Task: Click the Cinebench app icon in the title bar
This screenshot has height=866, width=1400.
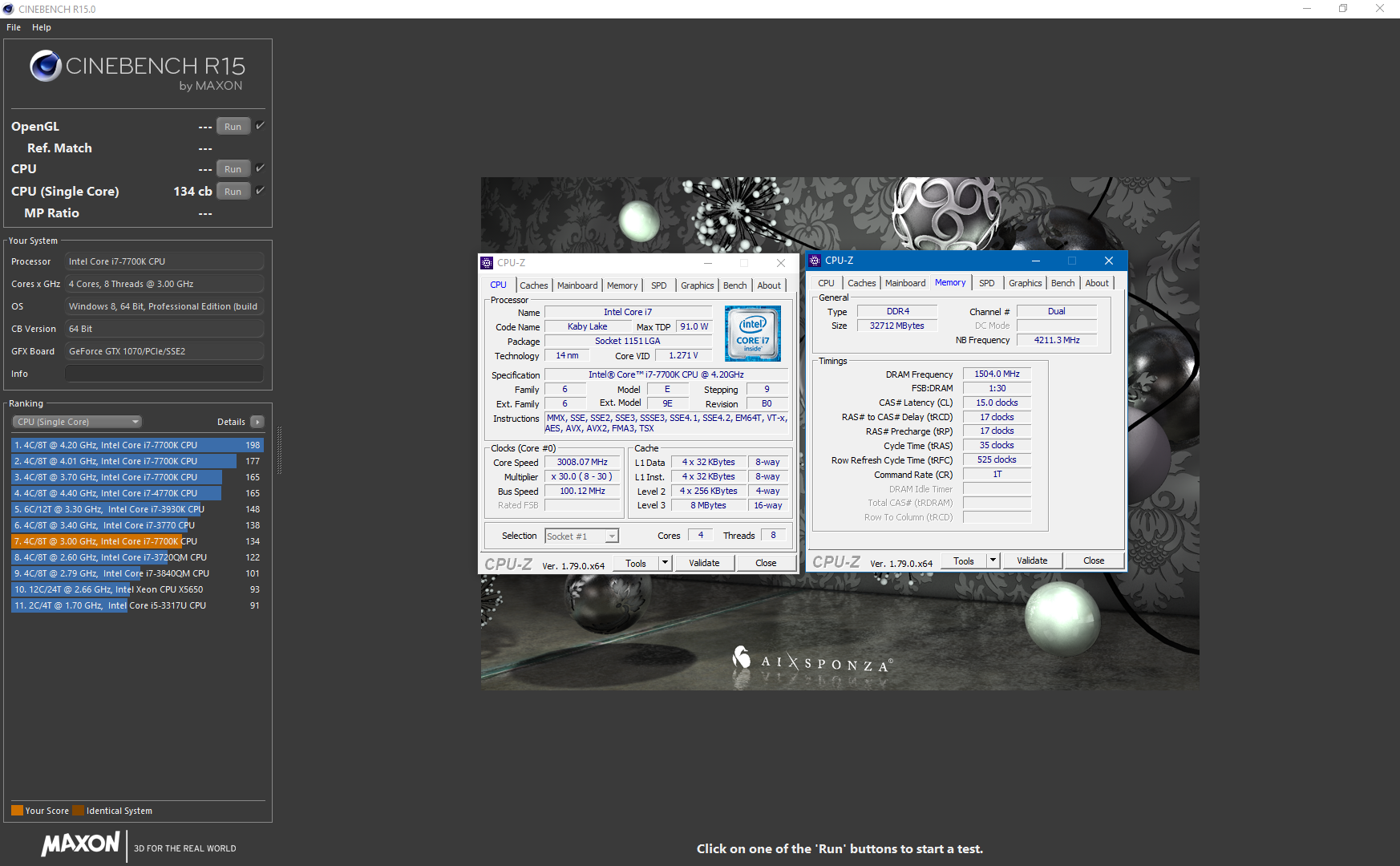Action: point(9,9)
